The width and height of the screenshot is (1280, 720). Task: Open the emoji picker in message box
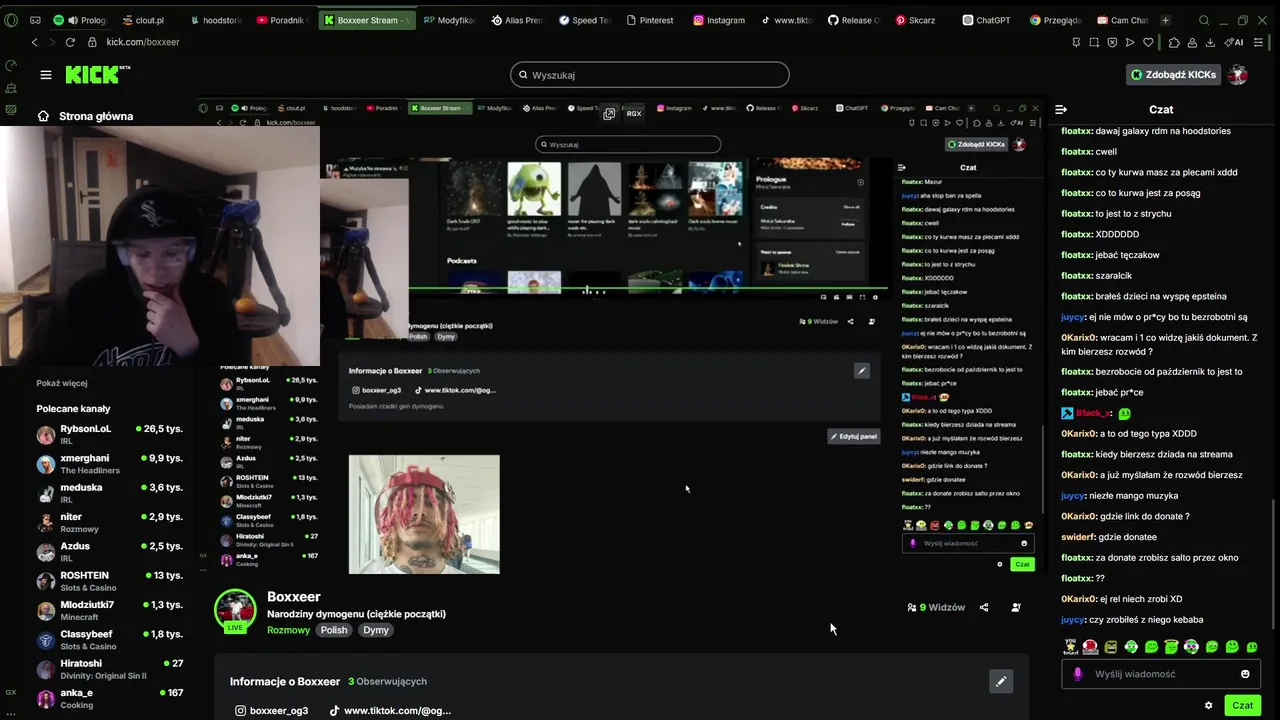[1245, 674]
